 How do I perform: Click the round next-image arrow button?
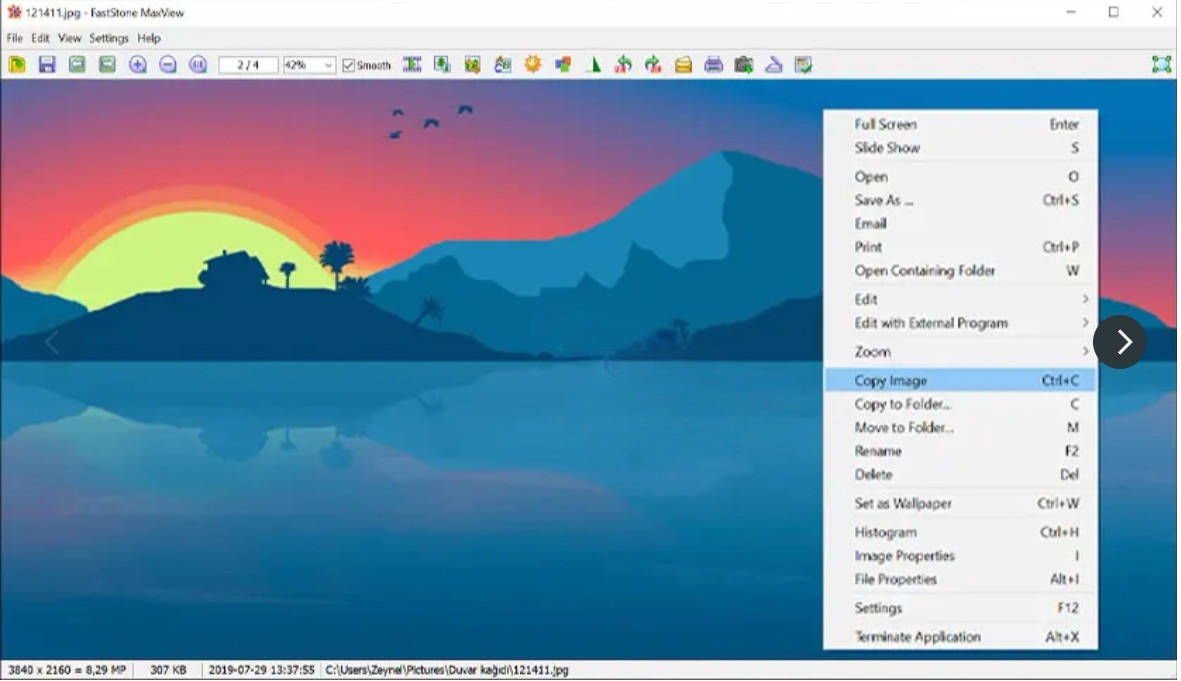pos(1120,342)
